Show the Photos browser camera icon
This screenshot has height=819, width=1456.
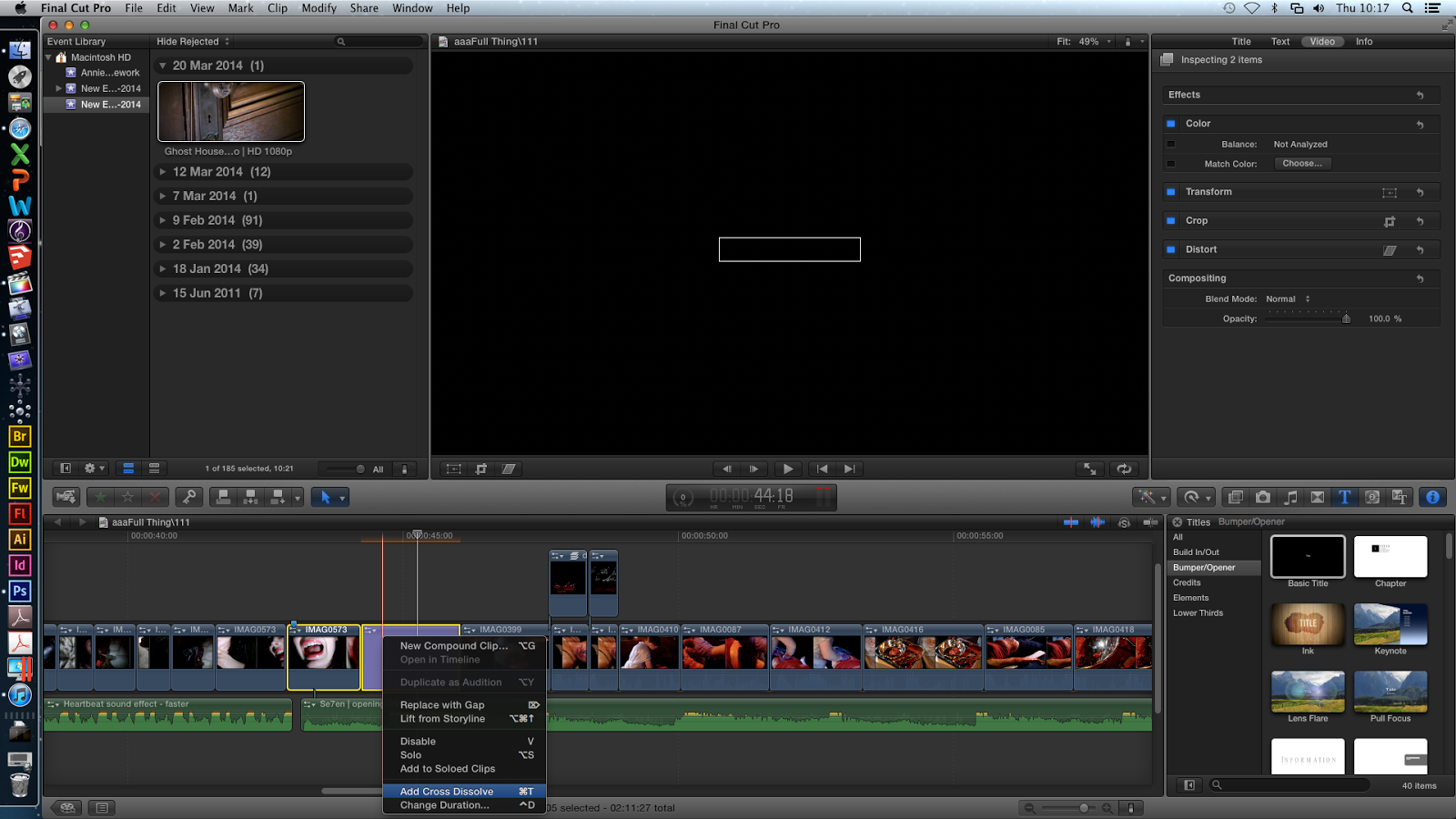1262,497
